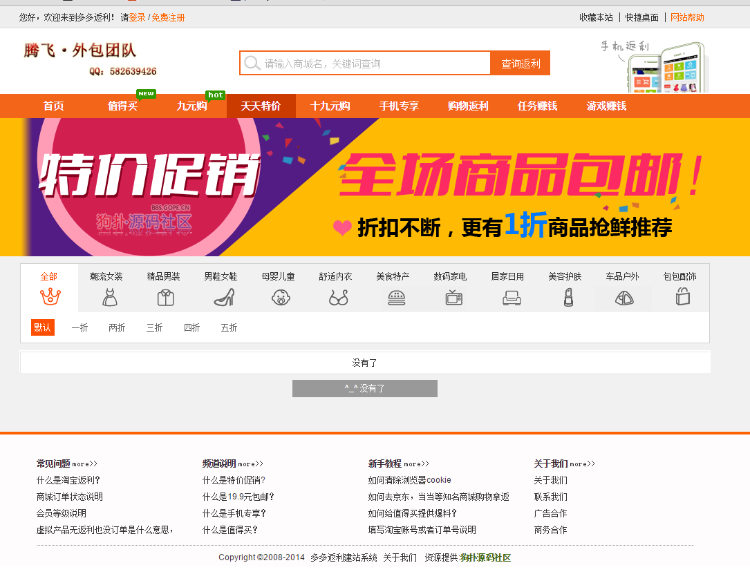The height and width of the screenshot is (583, 750).
Task: Open the 九元购 navigation tab
Action: coord(191,106)
